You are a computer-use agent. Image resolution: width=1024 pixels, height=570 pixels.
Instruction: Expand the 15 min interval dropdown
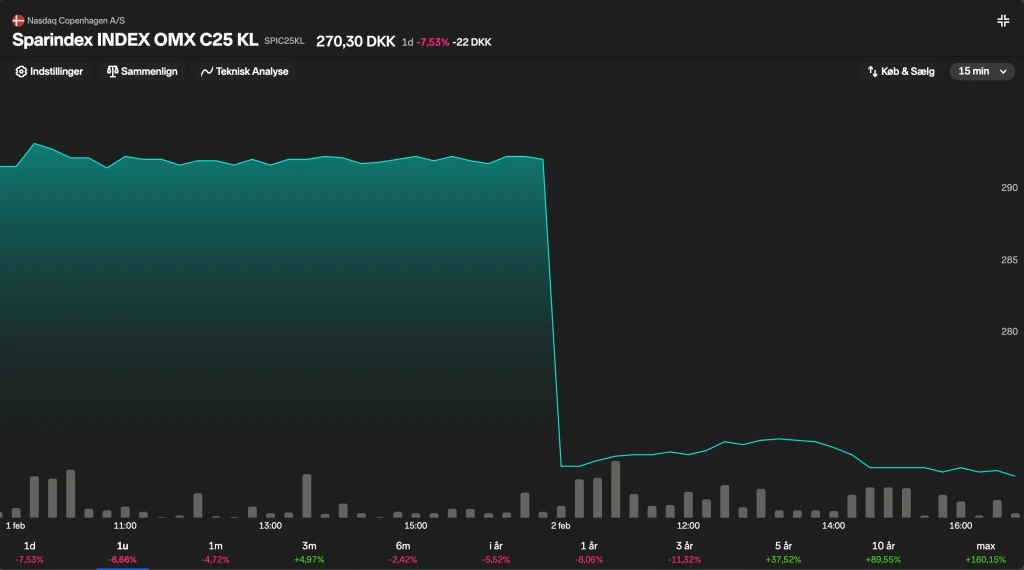pyautogui.click(x=982, y=71)
